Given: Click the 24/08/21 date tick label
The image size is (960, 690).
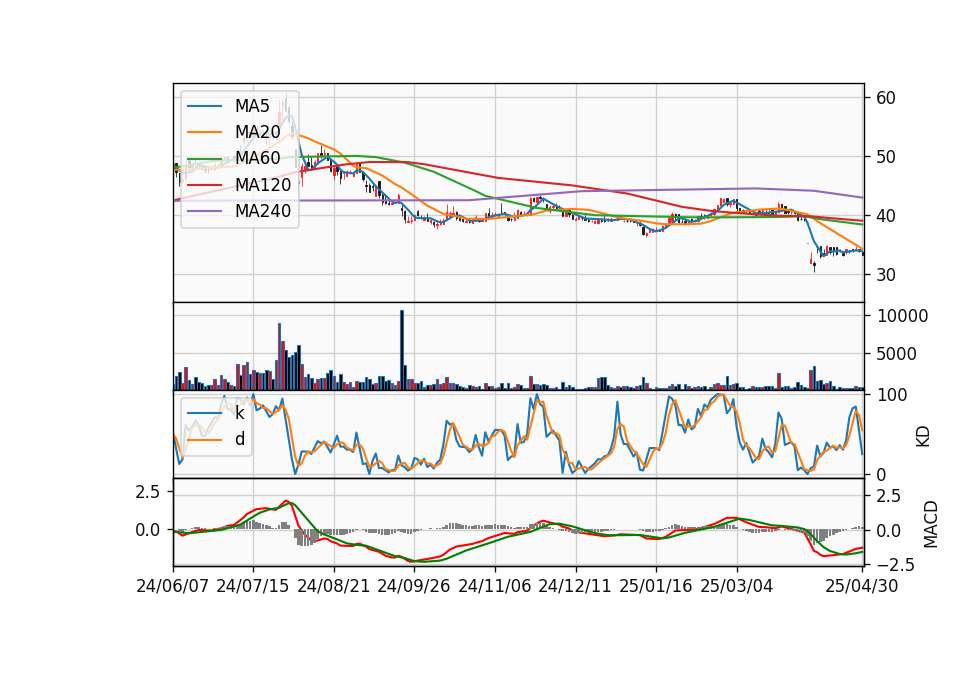Looking at the screenshot, I should [334, 586].
